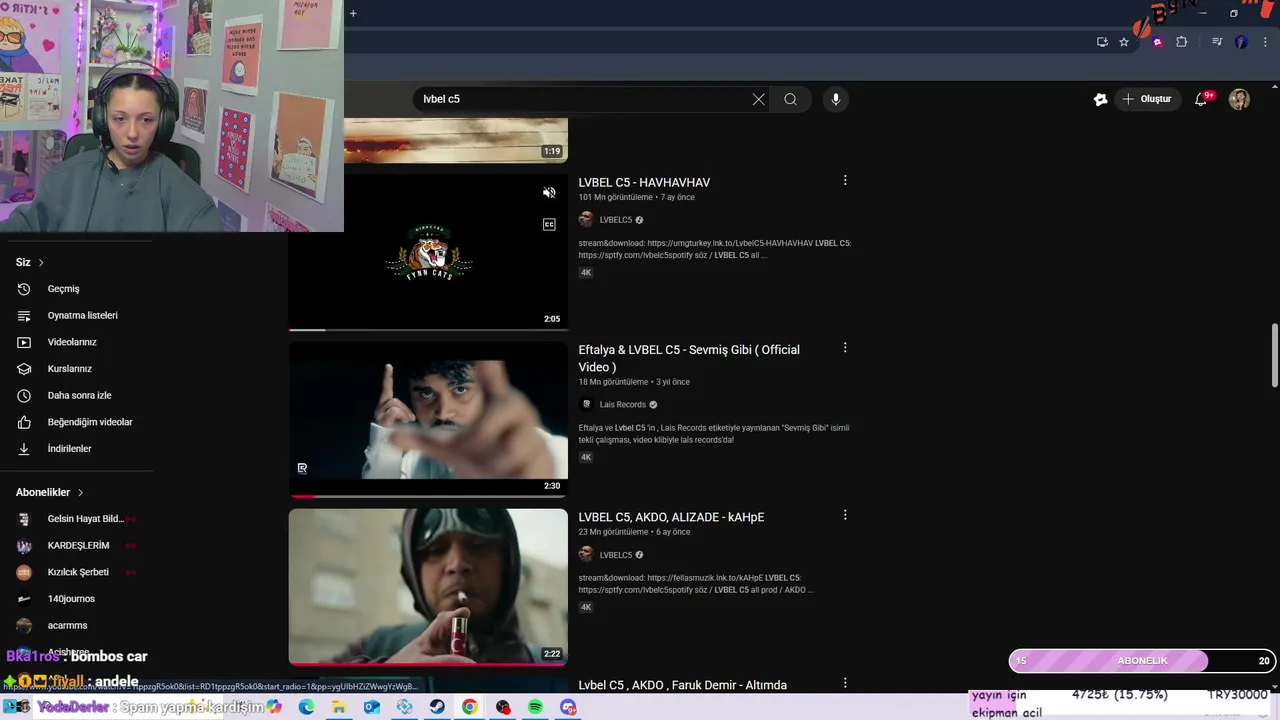Click the history clock icon in sidebar

[24, 289]
